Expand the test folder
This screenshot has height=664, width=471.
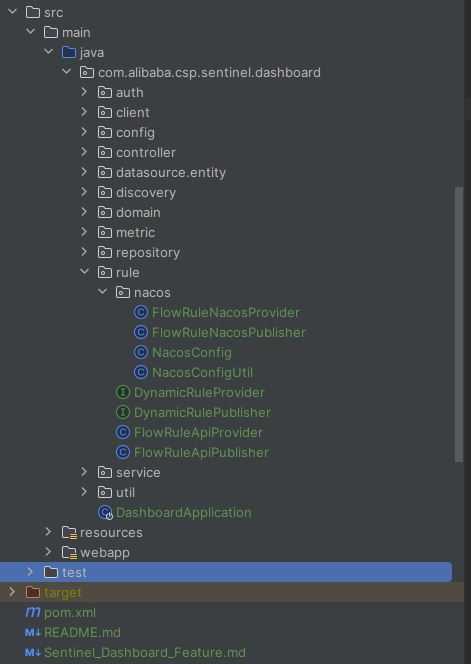point(30,572)
